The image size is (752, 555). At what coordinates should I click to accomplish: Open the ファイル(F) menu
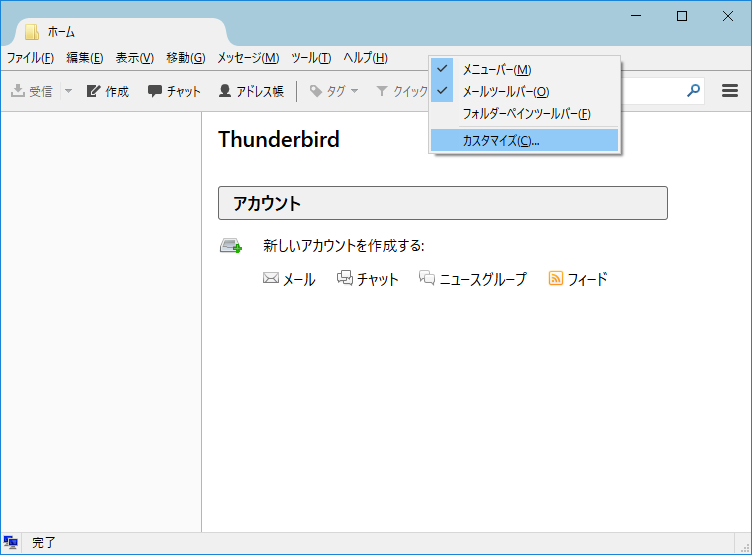(30, 58)
